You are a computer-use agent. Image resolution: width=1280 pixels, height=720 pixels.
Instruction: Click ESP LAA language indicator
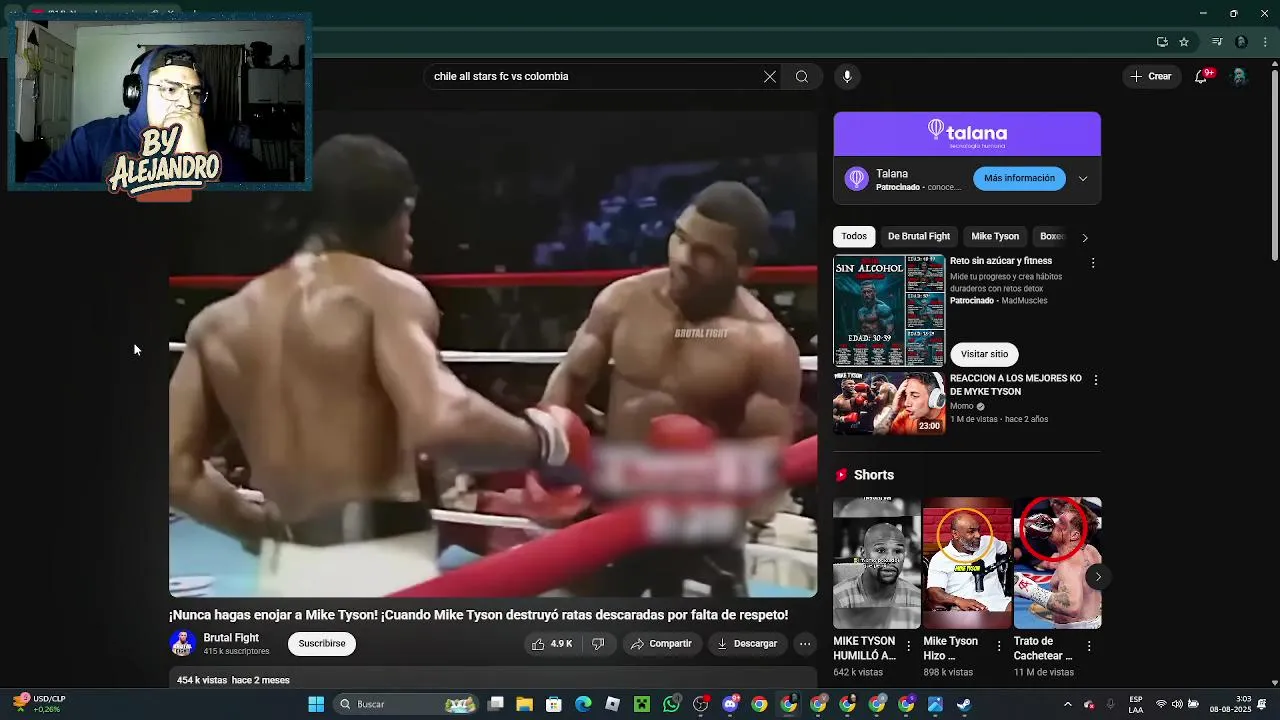[1136, 704]
